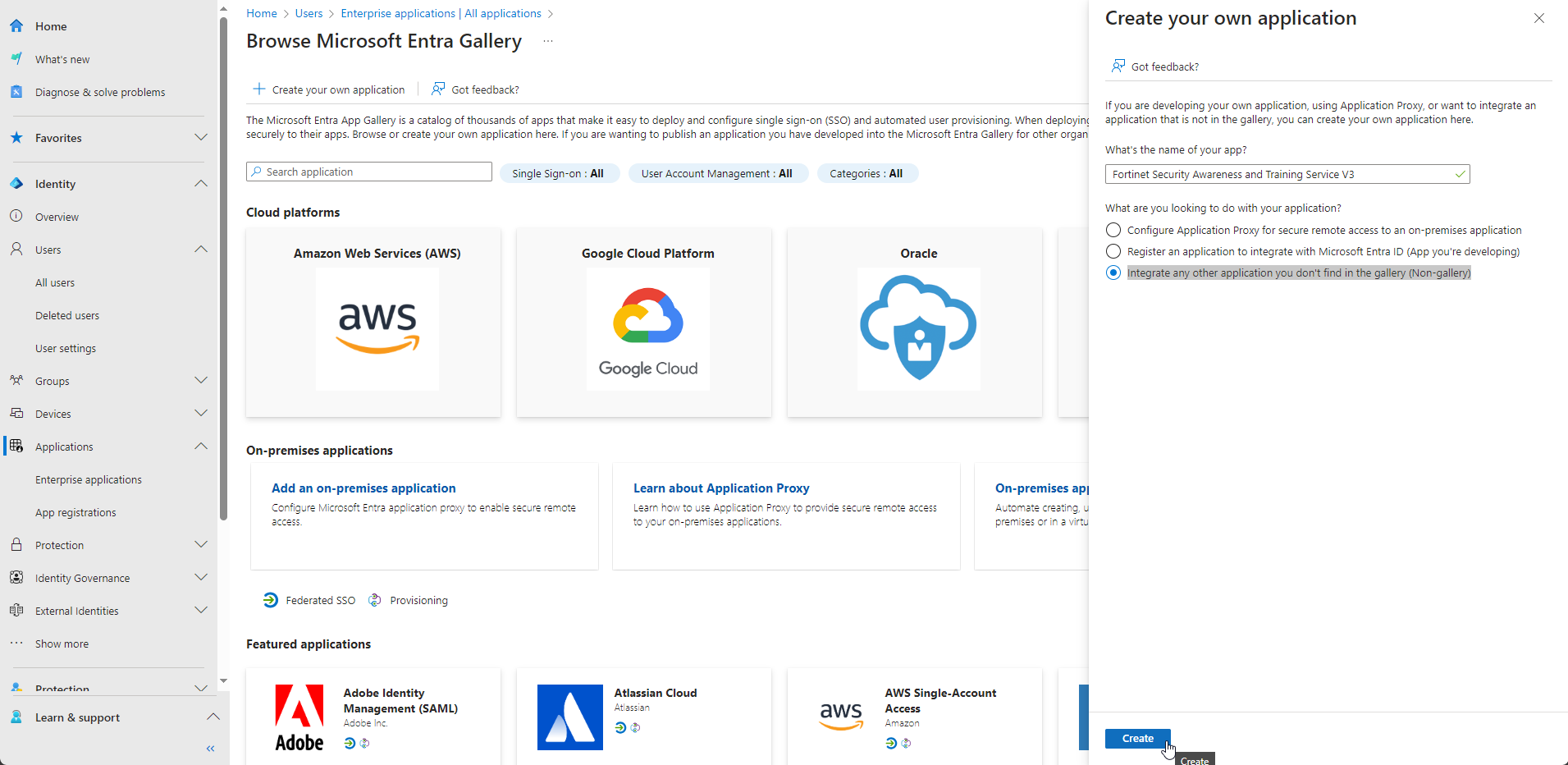Collapse the Applications submenu chevron

[201, 446]
